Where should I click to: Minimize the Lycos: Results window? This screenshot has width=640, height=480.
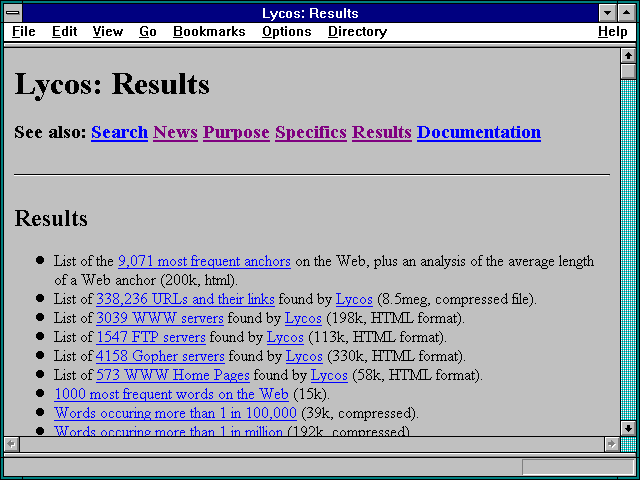click(x=607, y=13)
